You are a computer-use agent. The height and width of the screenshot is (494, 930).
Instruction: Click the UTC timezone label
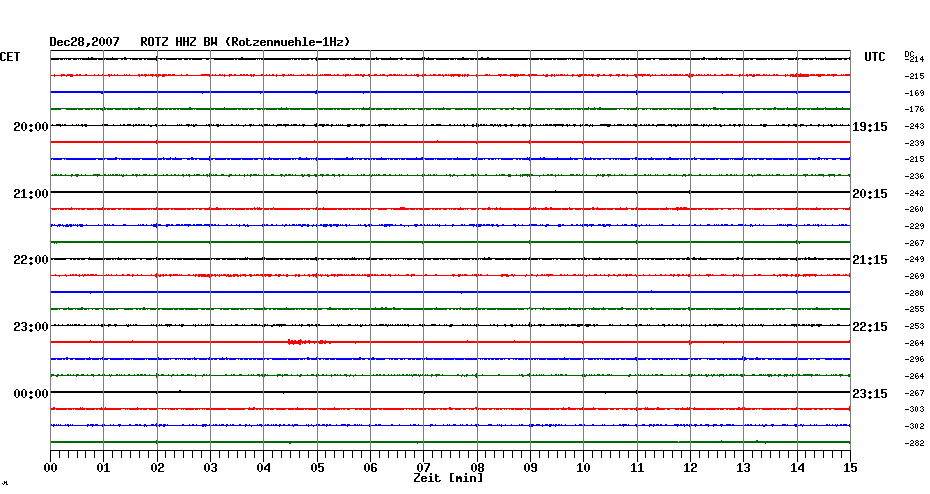874,57
